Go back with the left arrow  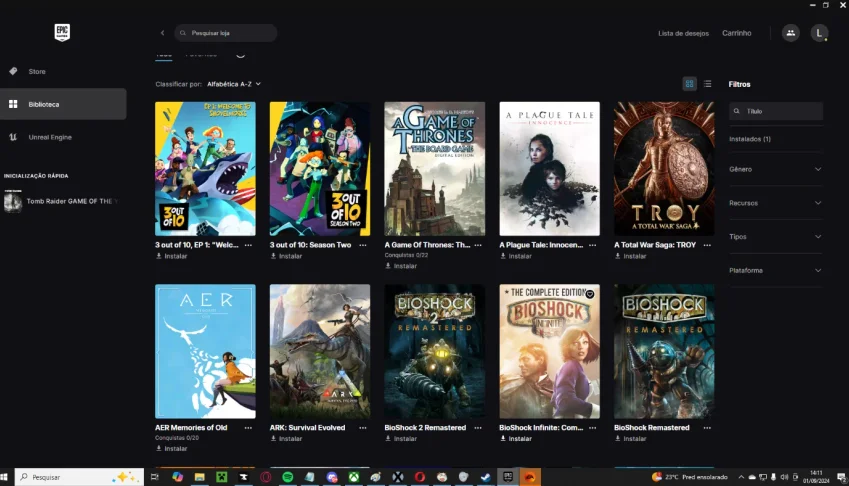click(x=162, y=33)
